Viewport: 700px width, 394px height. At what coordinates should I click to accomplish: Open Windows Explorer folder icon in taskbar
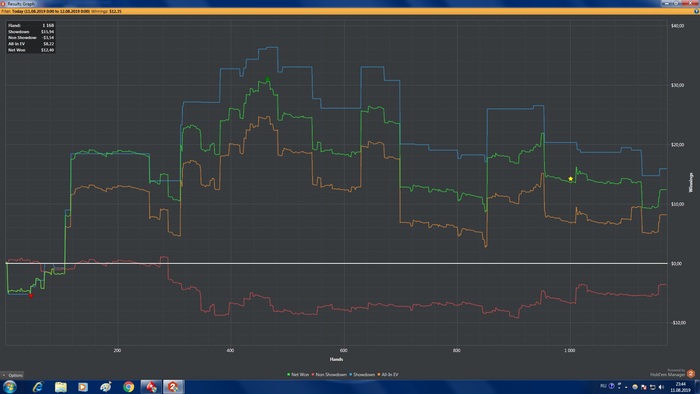61,387
